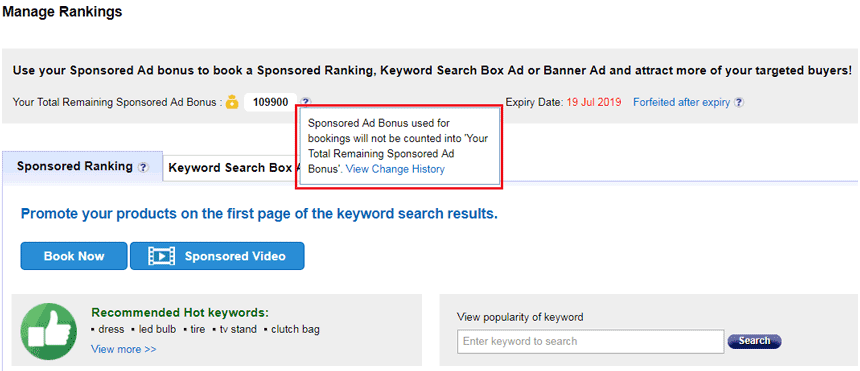Expand keywords with View more link
Viewport: 860px width, 371px height.
click(124, 349)
